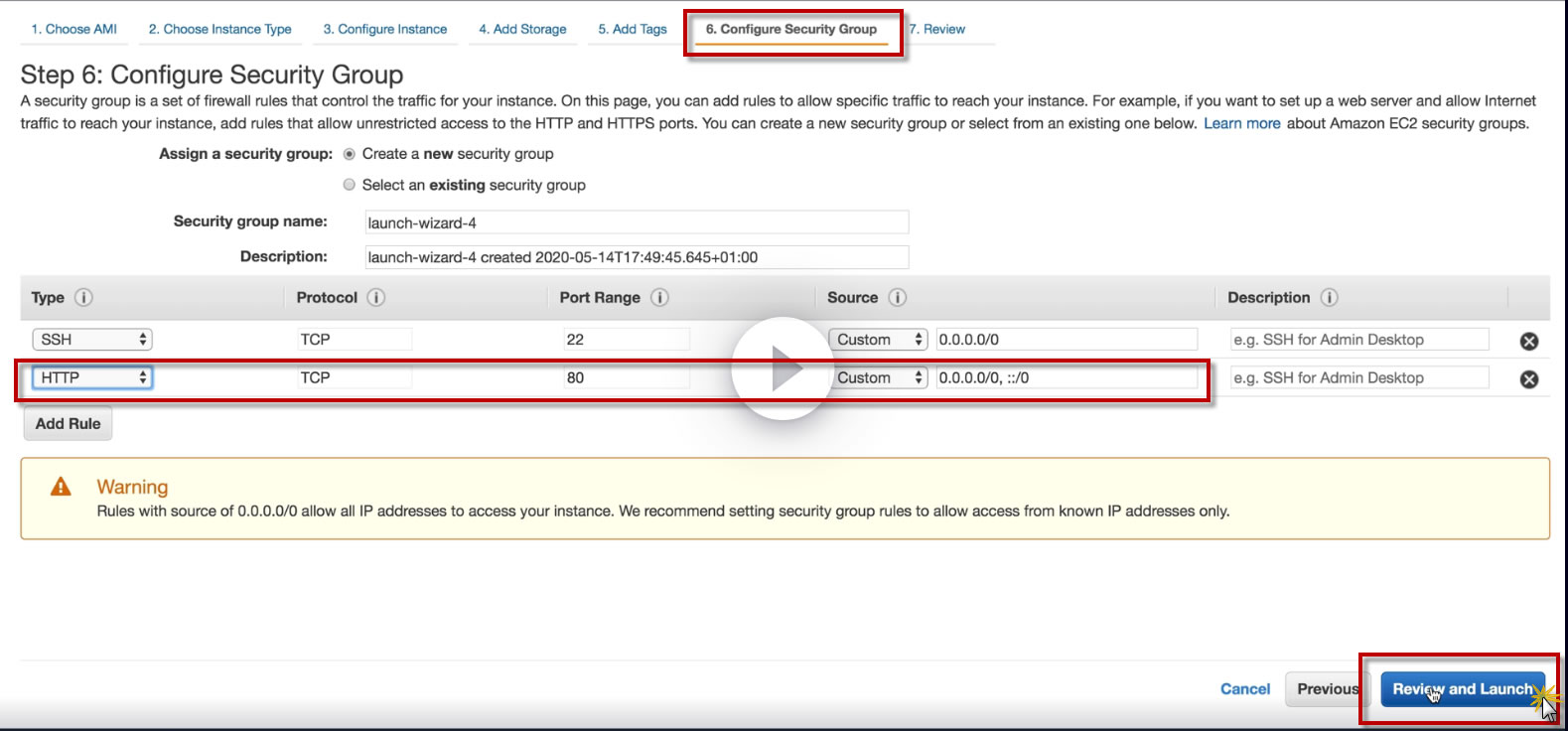Delete the HTTP rule using its X icon
Viewport: 1568px width, 731px height.
(1529, 378)
